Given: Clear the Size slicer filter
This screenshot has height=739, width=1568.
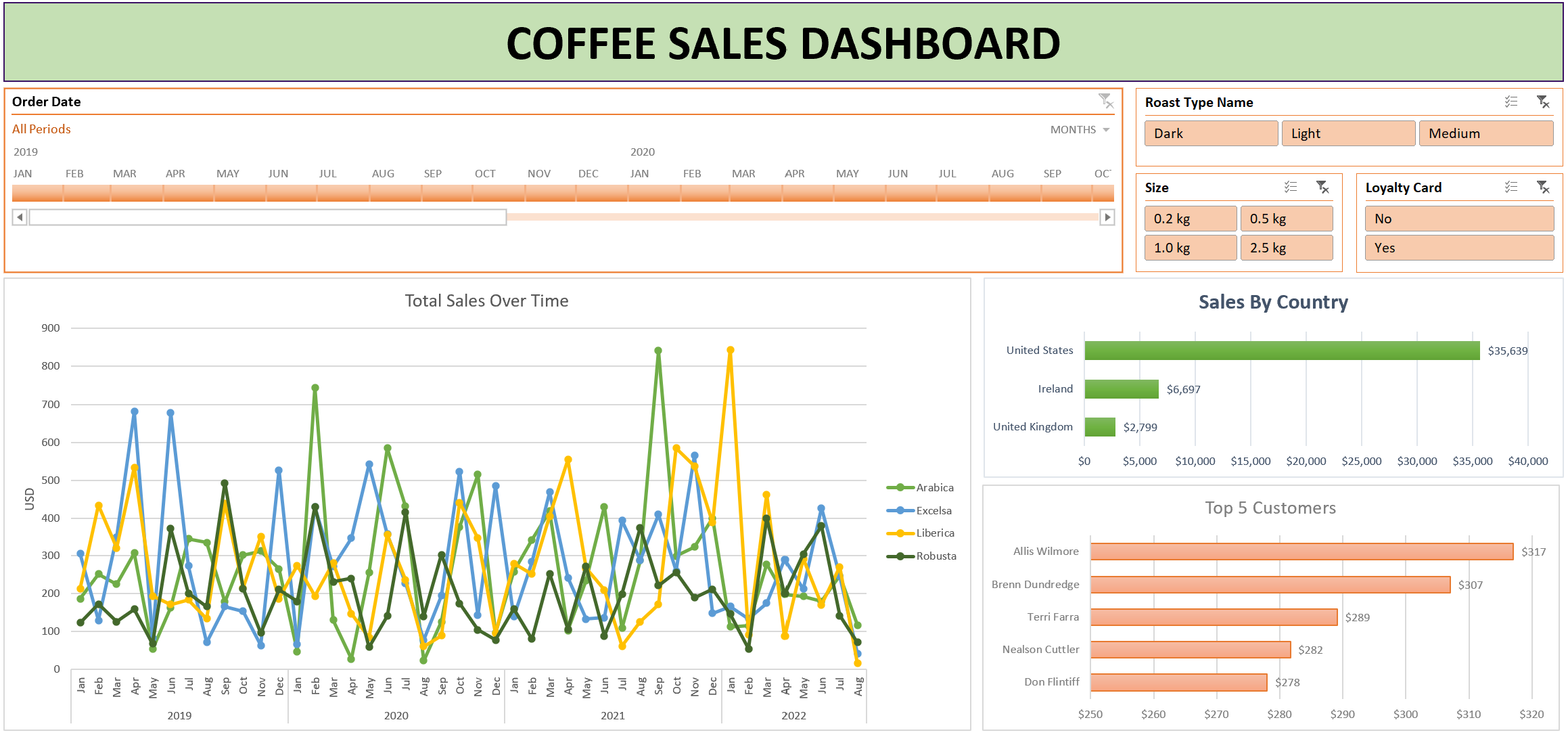Looking at the screenshot, I should click(1322, 187).
